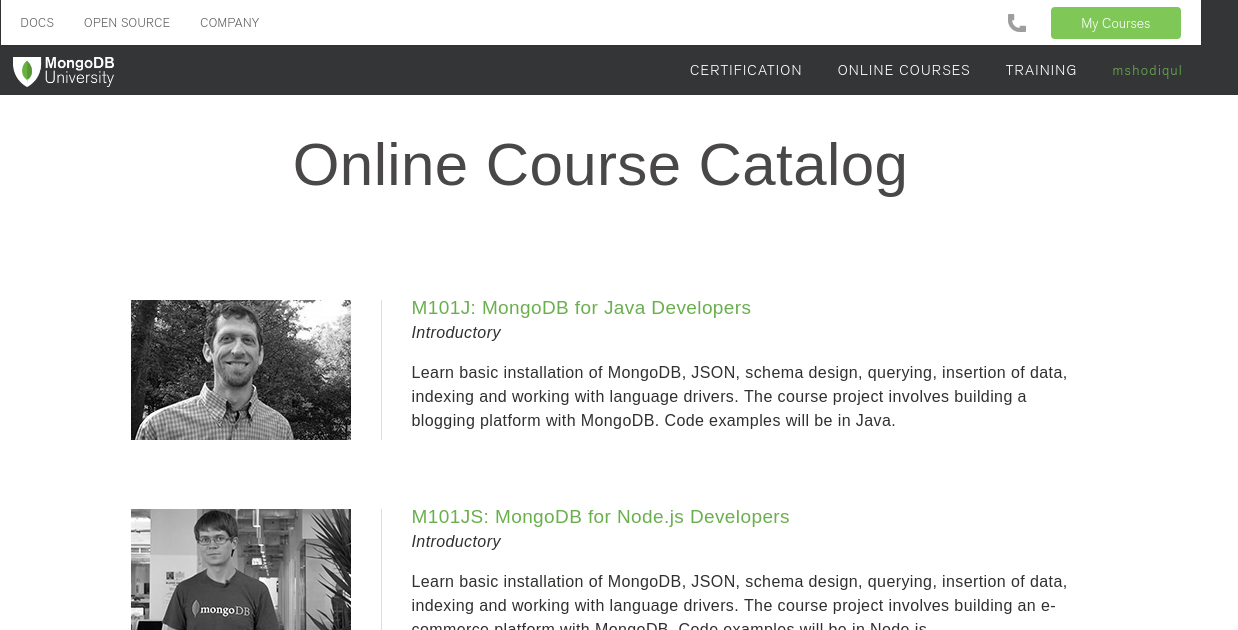
Task: Open M101JS: MongoDB for Node.js Developers course
Action: point(600,517)
